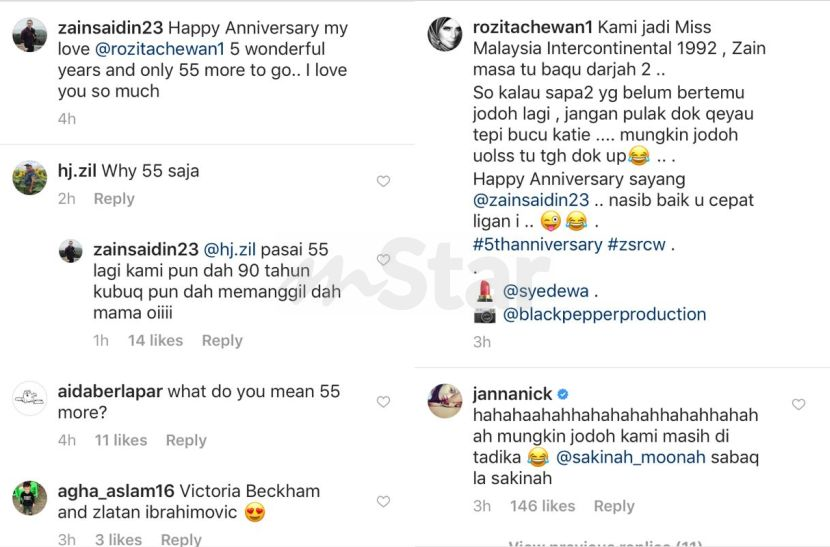
Task: Heart zainsaidin23's reply to hj.zil
Action: pyautogui.click(x=383, y=260)
